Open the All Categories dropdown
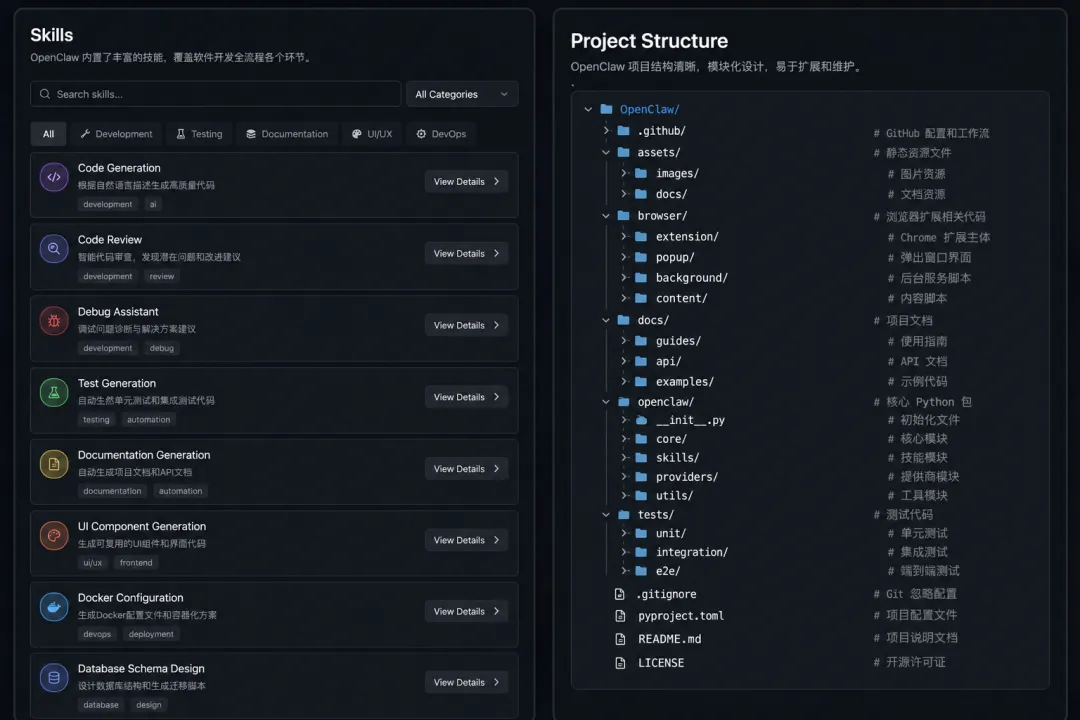 [461, 94]
